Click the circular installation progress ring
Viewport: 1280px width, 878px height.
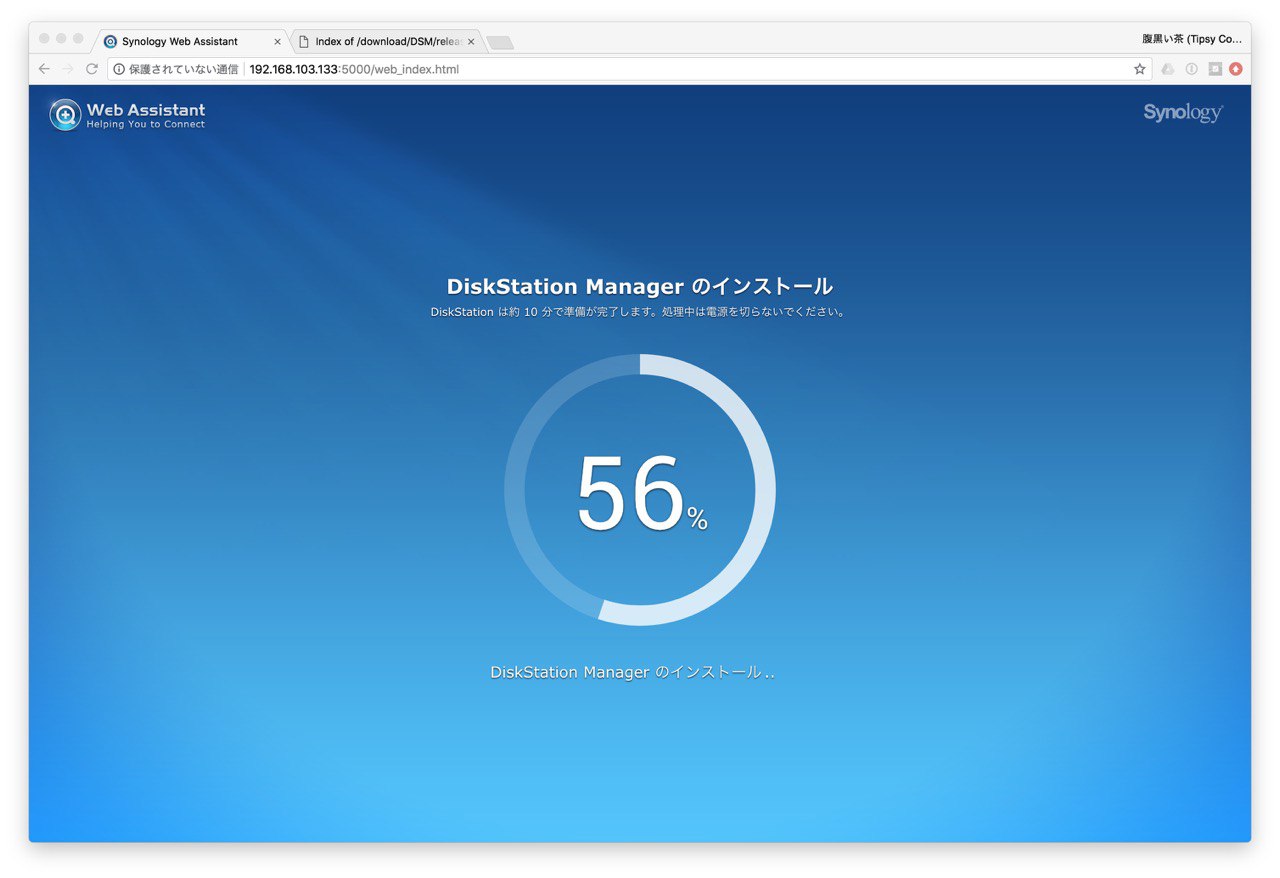point(640,490)
